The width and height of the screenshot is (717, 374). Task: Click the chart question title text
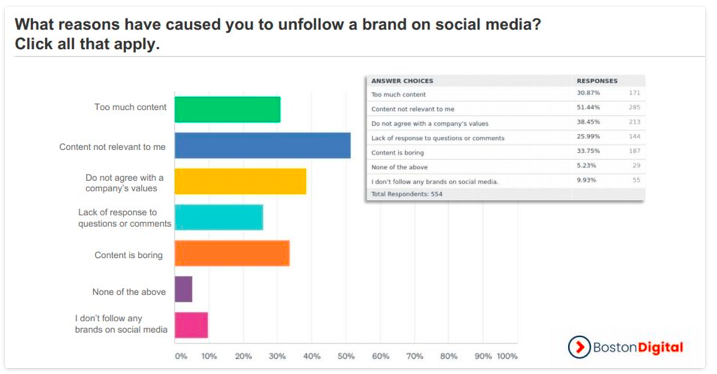278,34
